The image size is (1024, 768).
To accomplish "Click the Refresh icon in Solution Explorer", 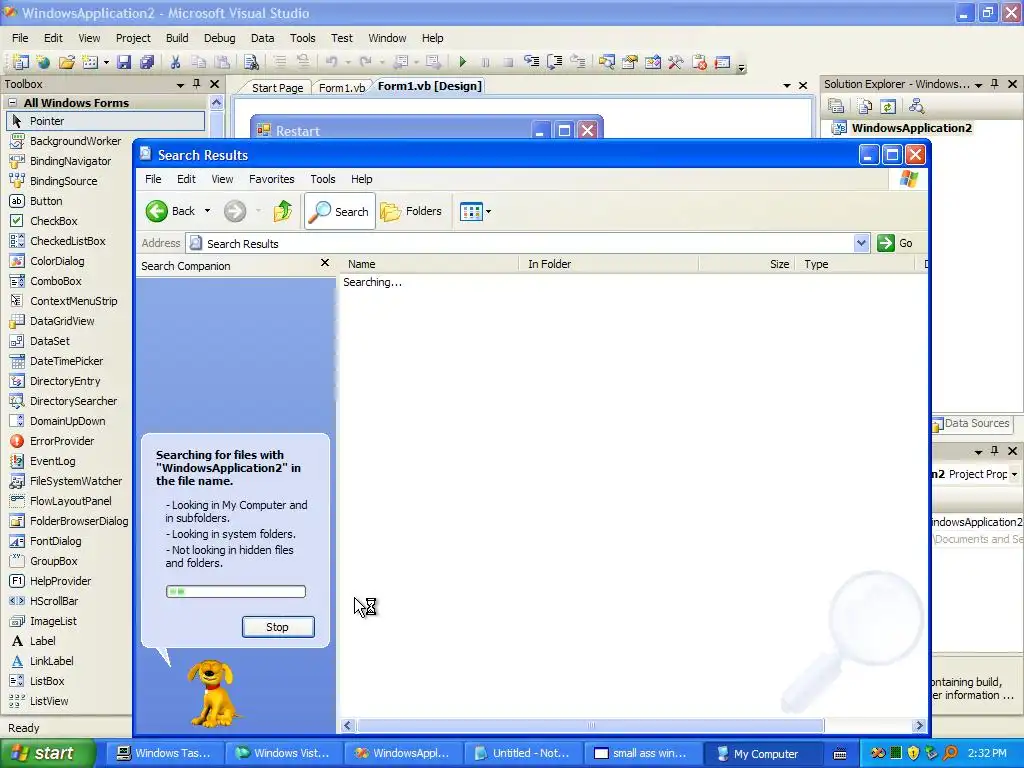I will pyautogui.click(x=888, y=106).
